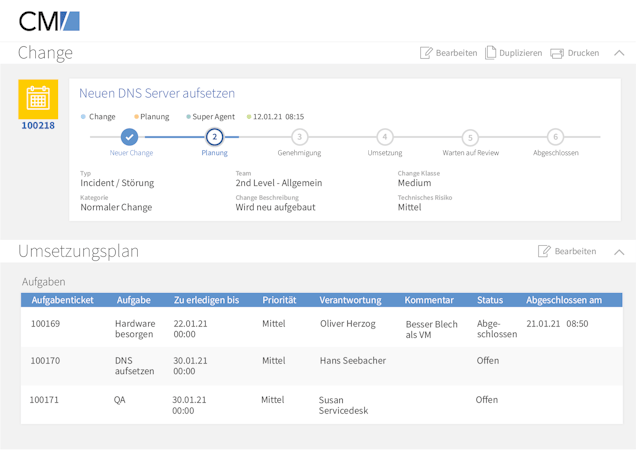Sort by Priorität column header
The height and width of the screenshot is (450, 636).
279,300
